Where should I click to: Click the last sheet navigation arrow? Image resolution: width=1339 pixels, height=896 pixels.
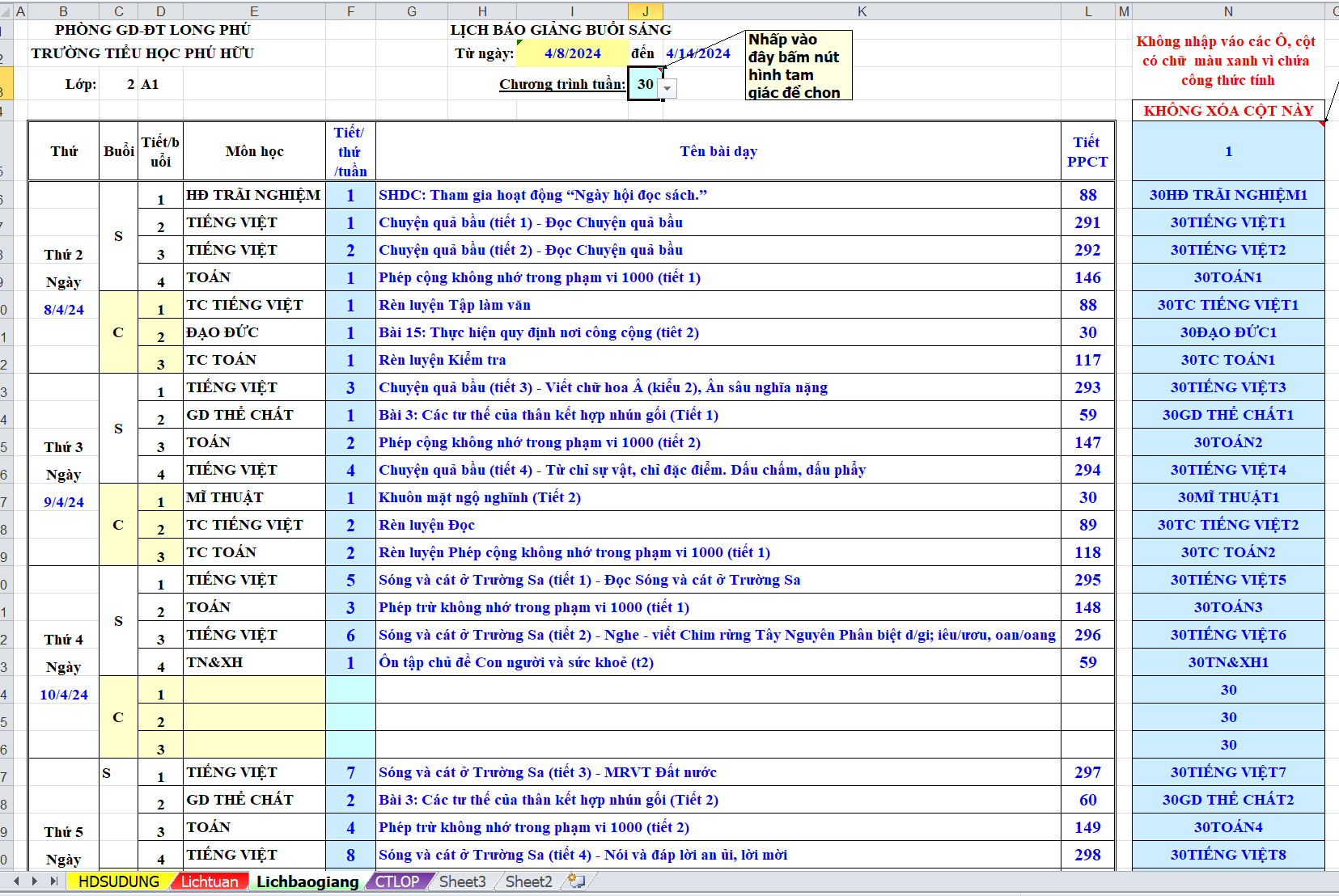coord(53,881)
